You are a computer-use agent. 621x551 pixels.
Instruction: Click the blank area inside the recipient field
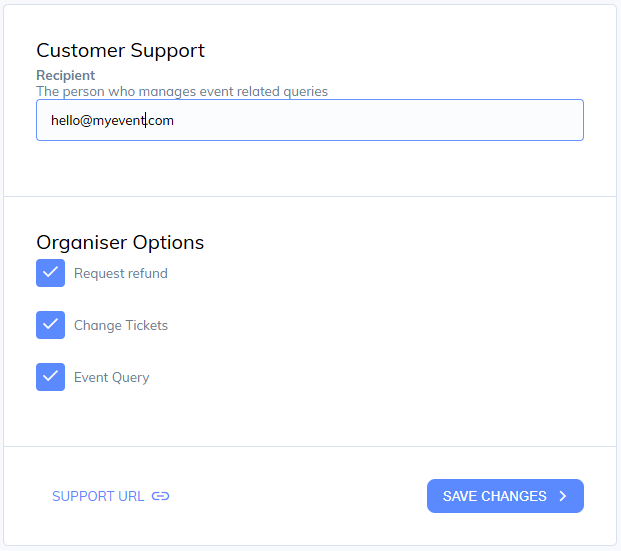pos(376,120)
